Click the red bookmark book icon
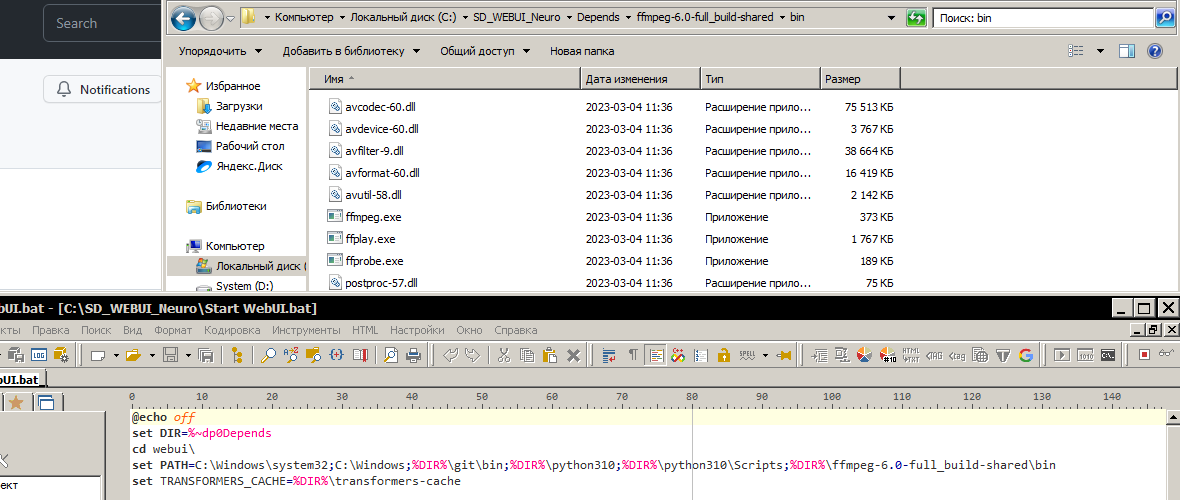The image size is (1180, 500). pos(360,355)
